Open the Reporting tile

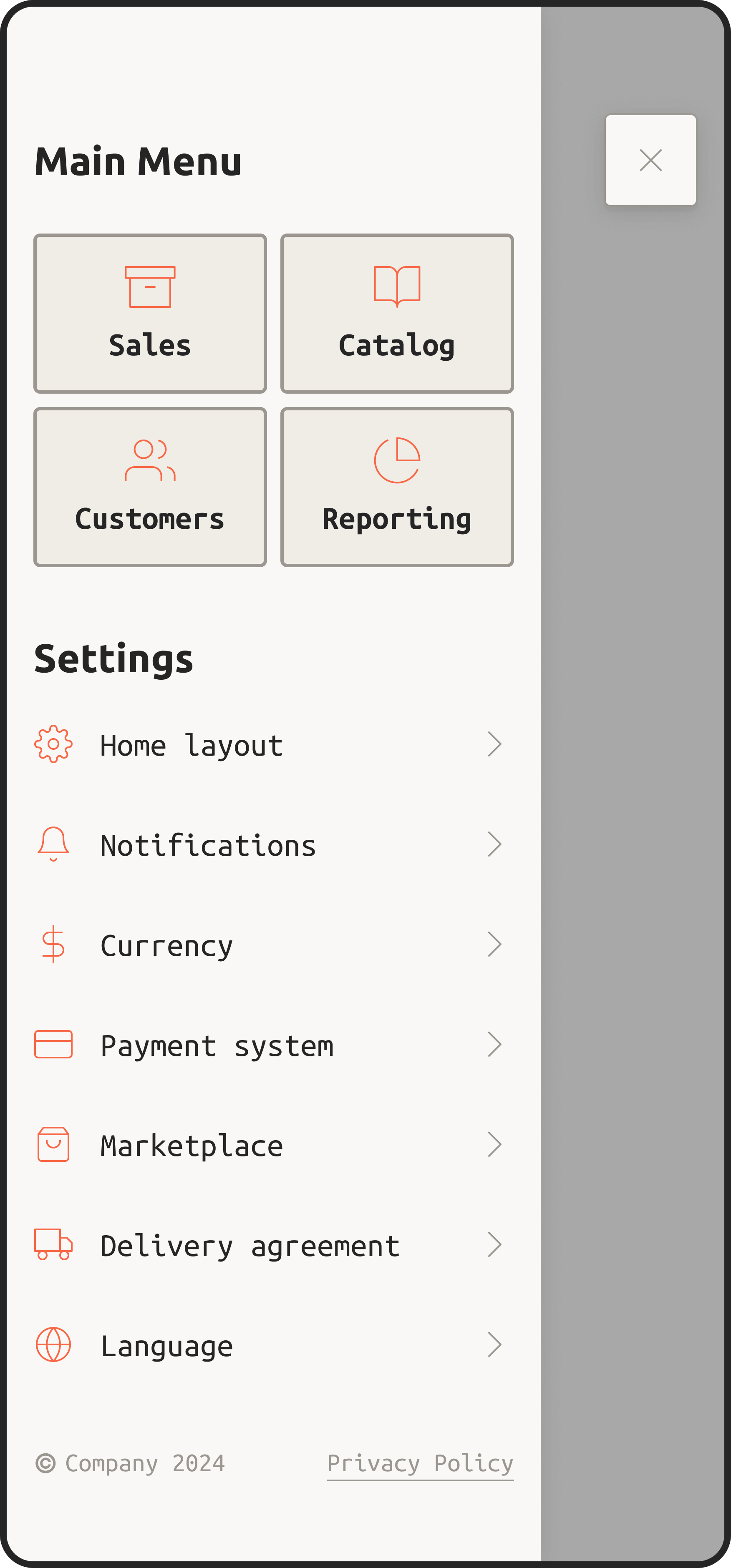(x=397, y=487)
